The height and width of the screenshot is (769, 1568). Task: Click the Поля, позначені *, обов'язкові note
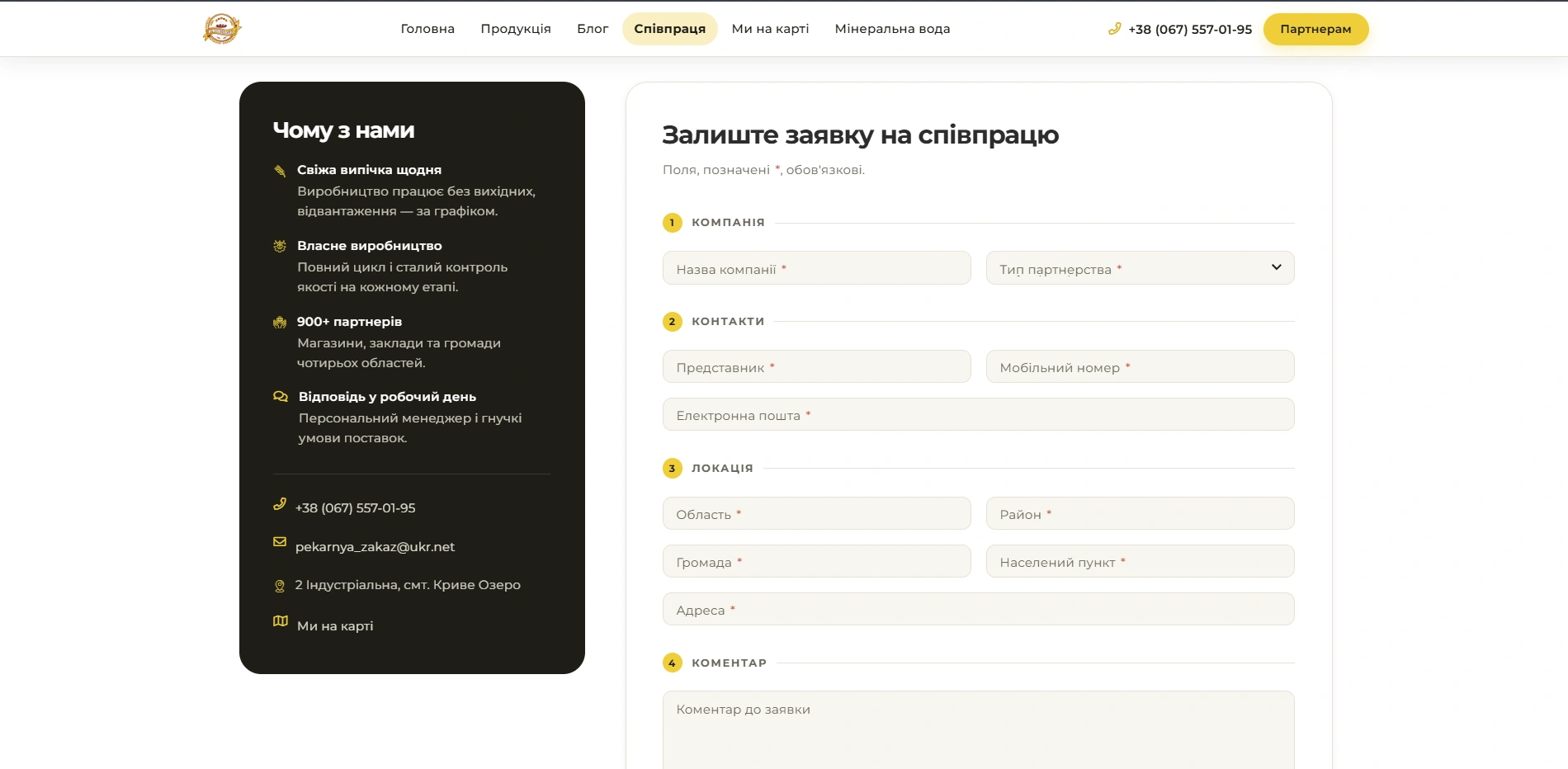point(763,170)
